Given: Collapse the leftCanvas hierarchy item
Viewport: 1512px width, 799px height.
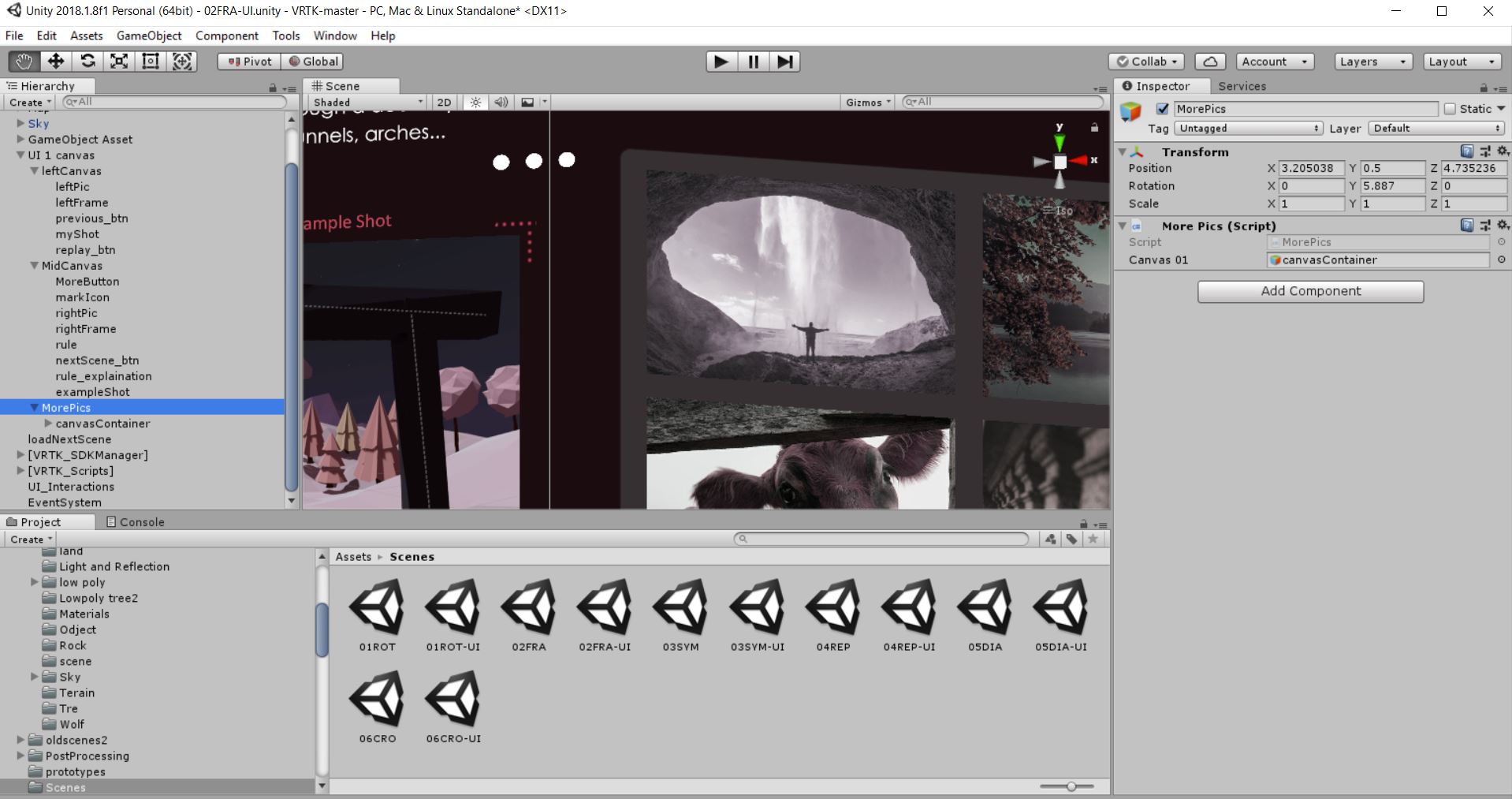Looking at the screenshot, I should point(34,171).
